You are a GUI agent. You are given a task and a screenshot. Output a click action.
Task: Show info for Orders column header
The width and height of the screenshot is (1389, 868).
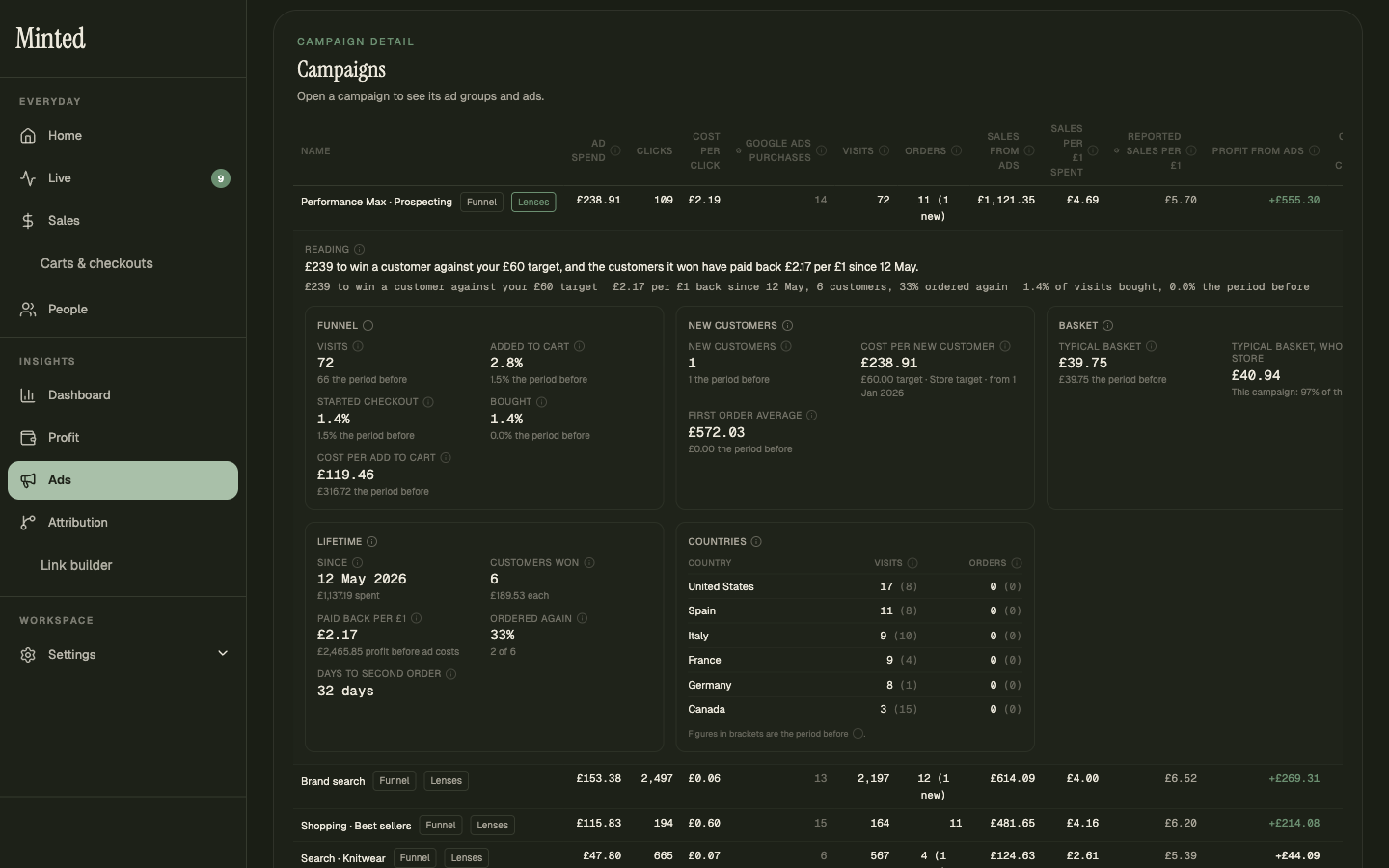(x=957, y=150)
